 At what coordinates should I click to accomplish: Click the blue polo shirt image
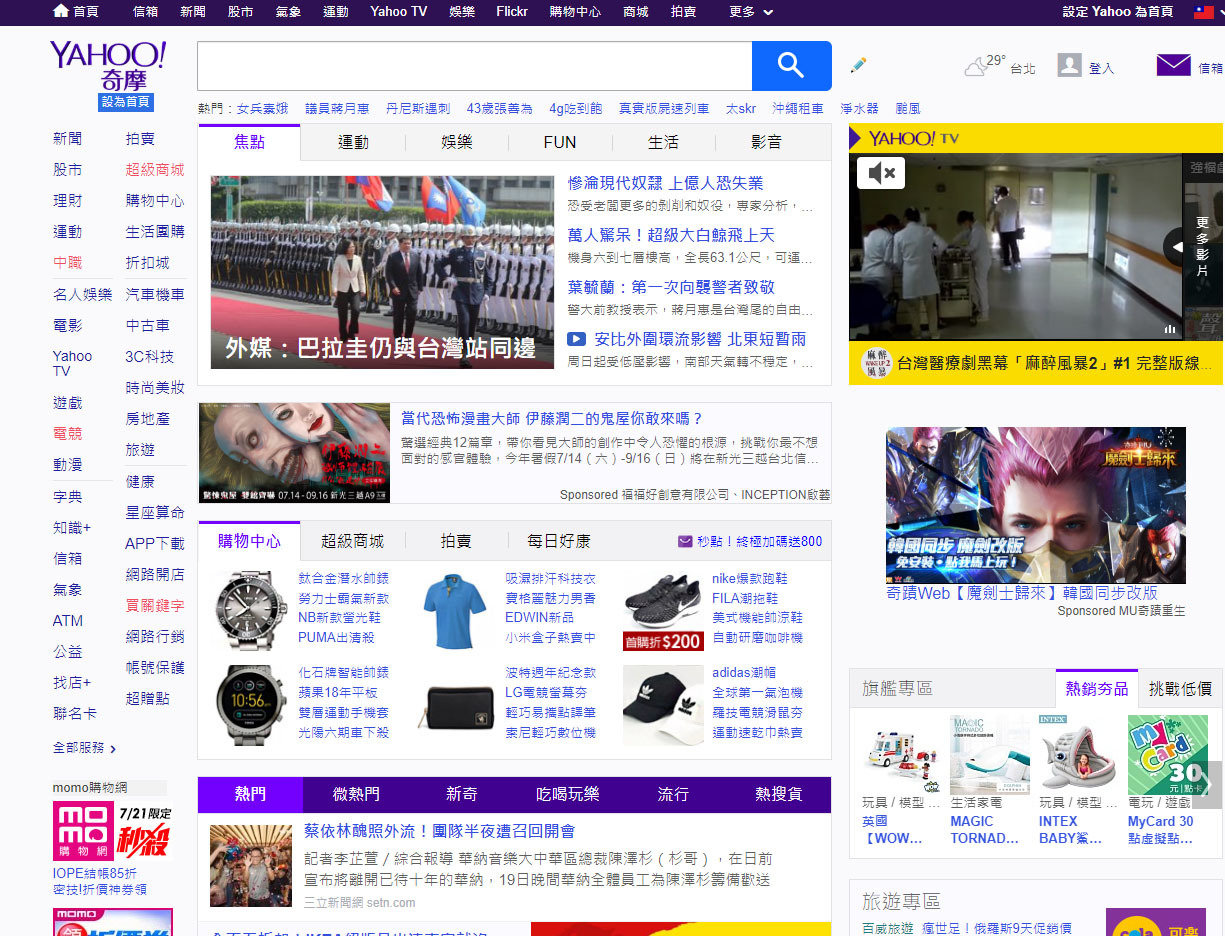click(455, 610)
